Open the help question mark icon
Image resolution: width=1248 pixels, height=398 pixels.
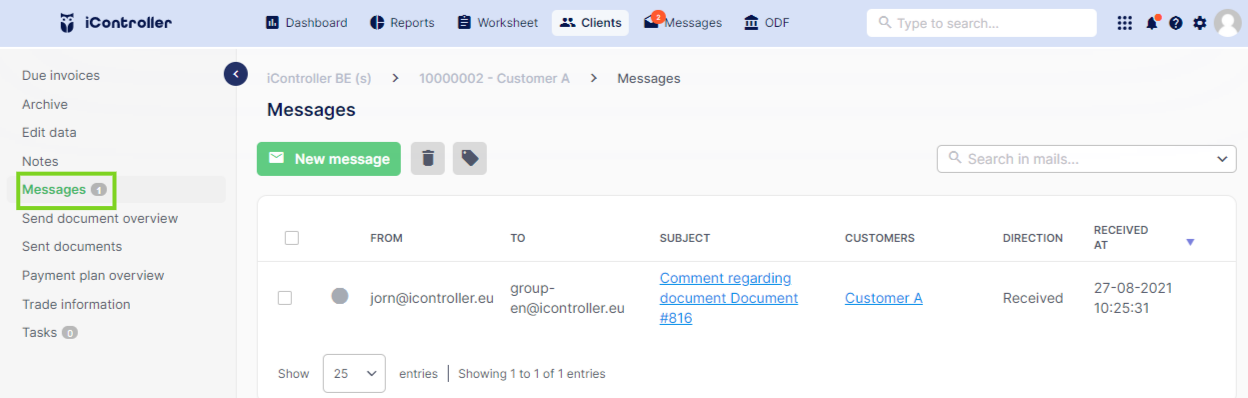coord(1176,23)
